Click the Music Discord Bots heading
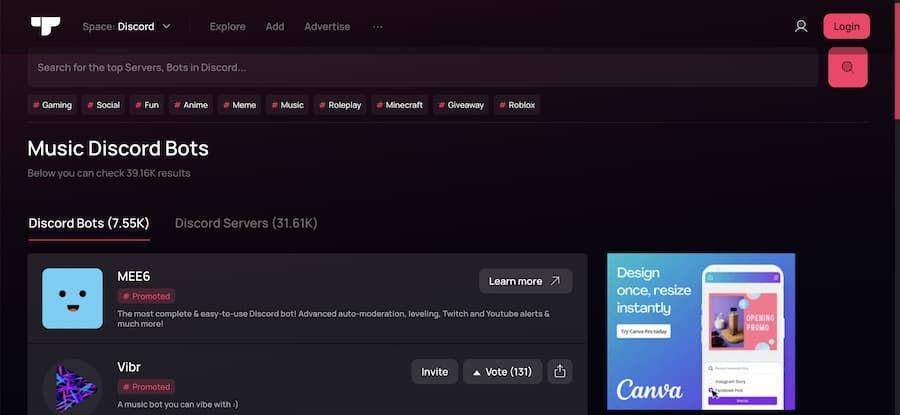This screenshot has width=900, height=415. coord(118,149)
